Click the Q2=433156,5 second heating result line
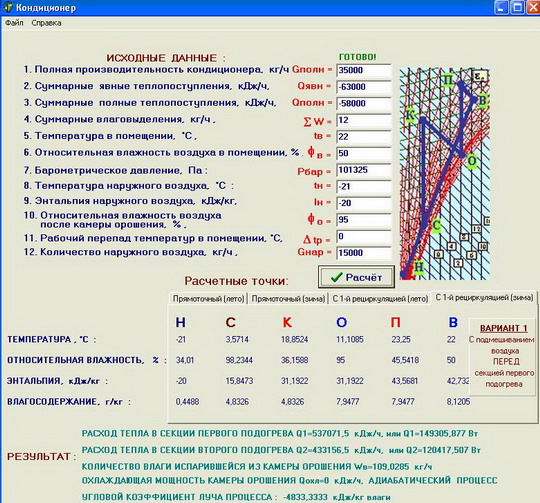Viewport: 540px width, 503px height. pyautogui.click(x=281, y=450)
